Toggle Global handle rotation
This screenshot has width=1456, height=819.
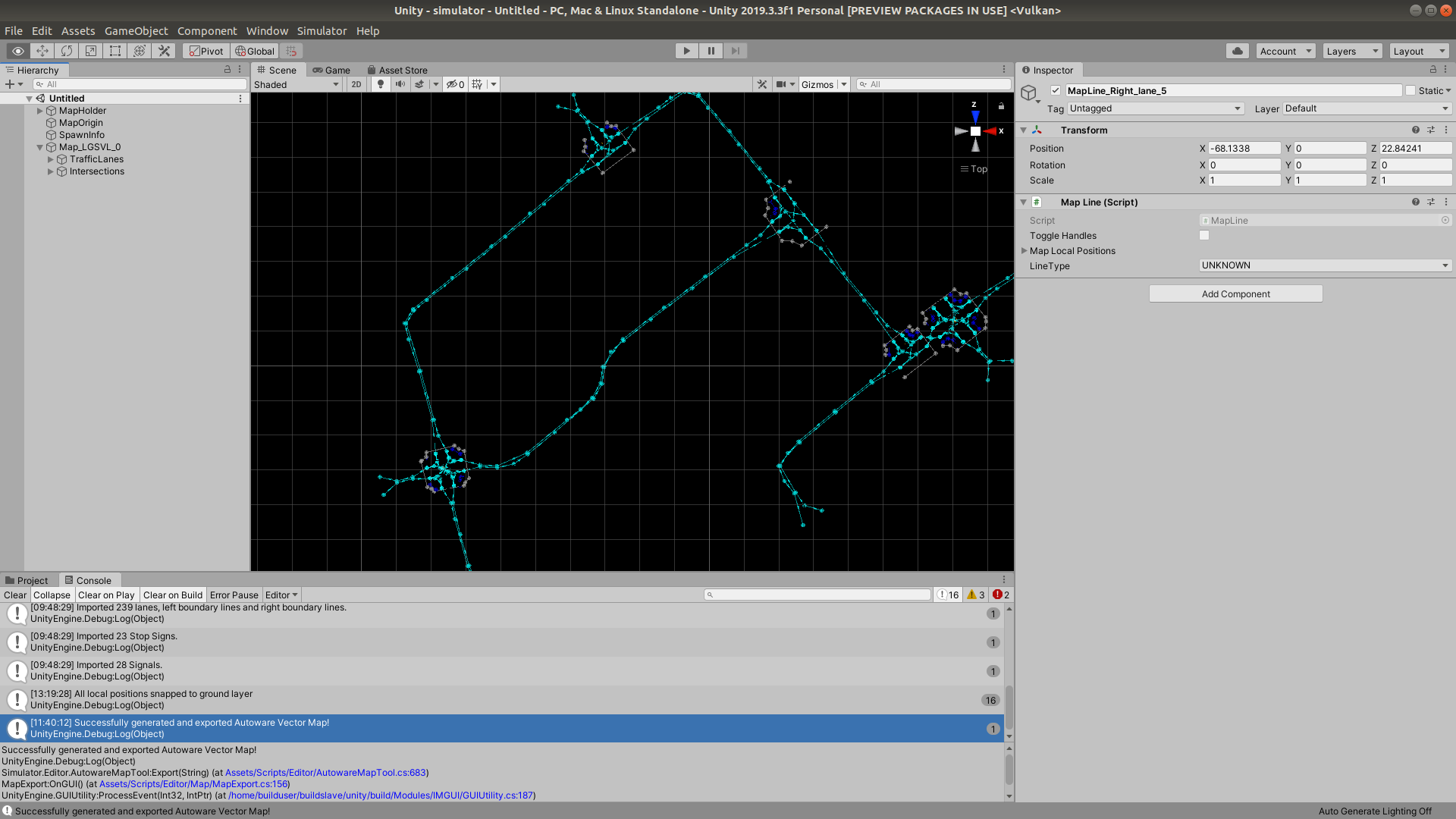pos(255,51)
